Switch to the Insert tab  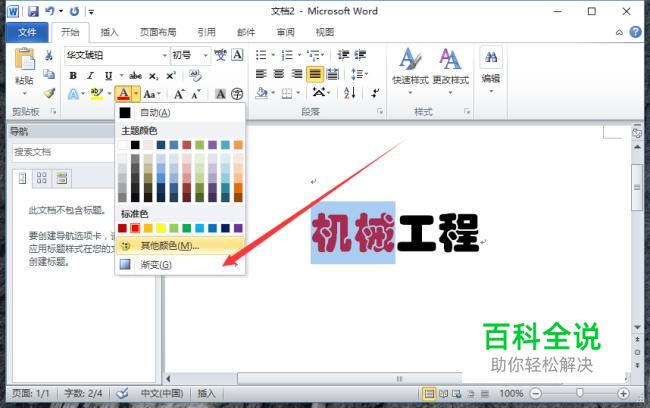[x=109, y=32]
